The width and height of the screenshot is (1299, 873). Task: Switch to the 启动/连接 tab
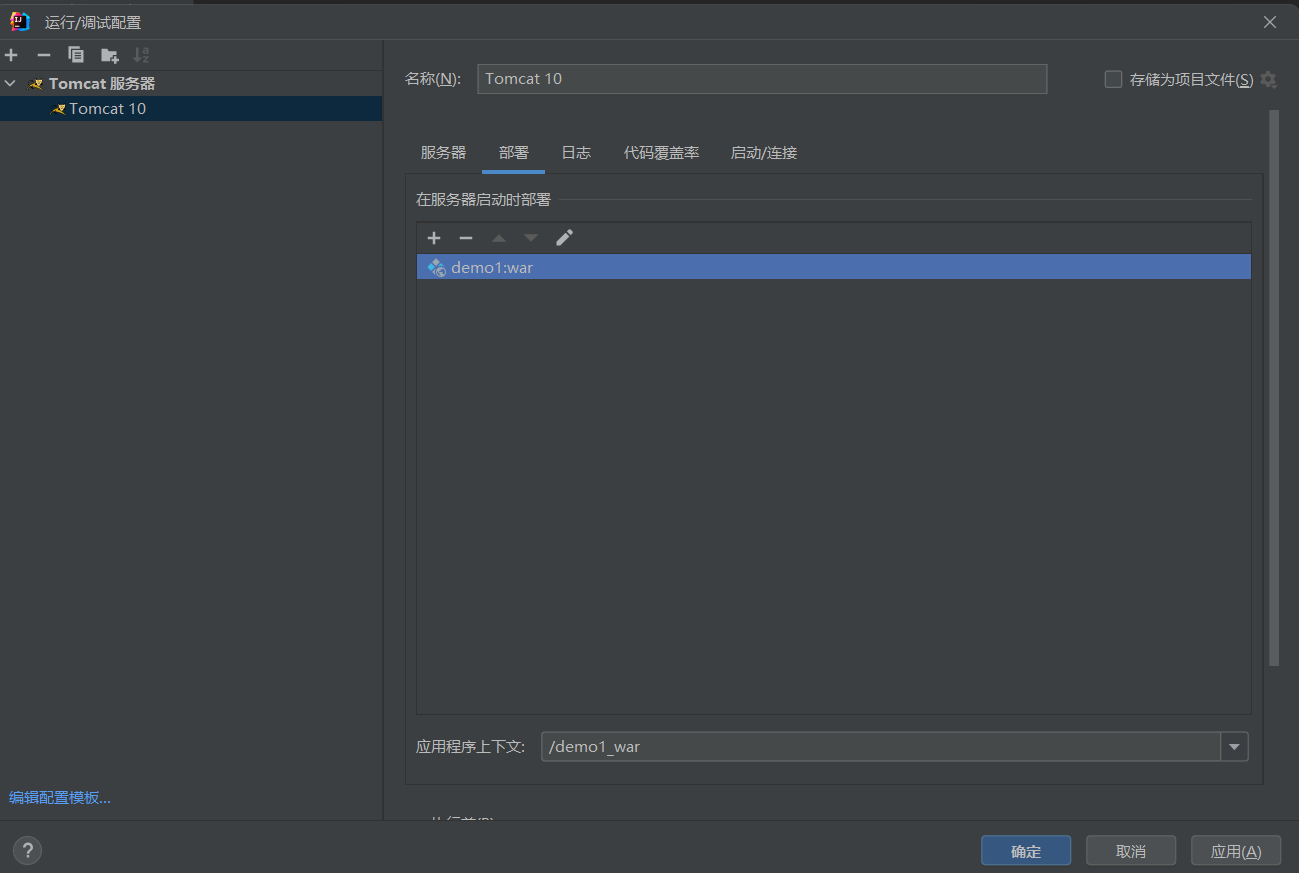click(x=764, y=153)
